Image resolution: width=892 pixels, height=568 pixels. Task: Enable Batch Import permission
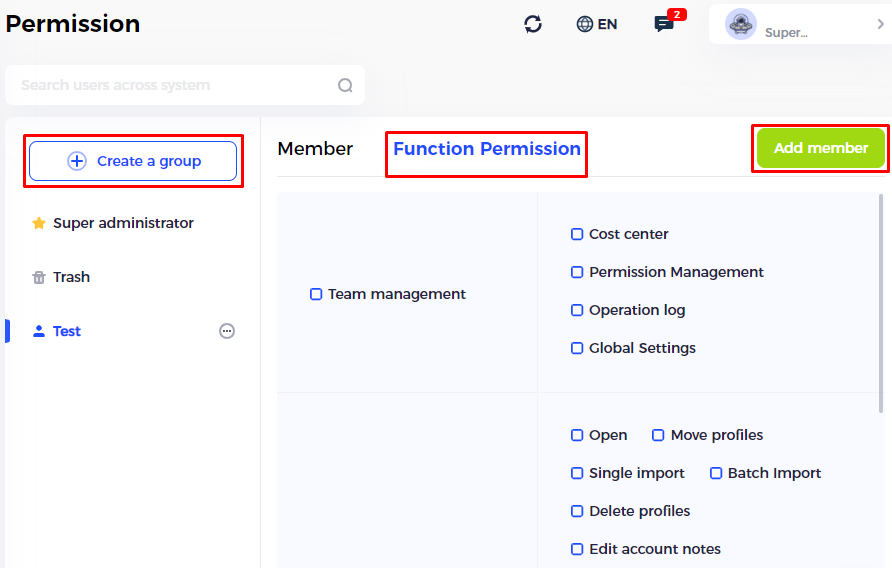(716, 473)
